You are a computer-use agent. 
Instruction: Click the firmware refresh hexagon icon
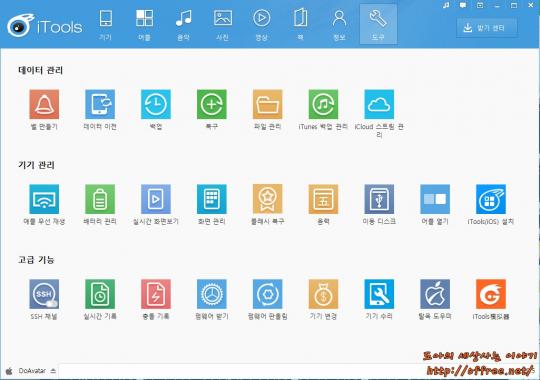267,294
